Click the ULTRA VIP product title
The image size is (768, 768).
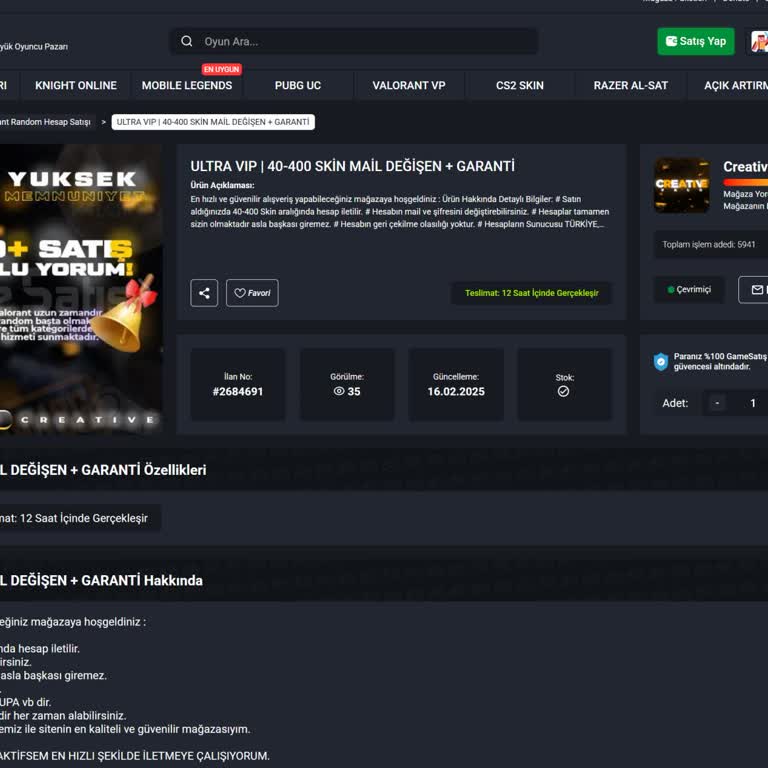tap(353, 167)
